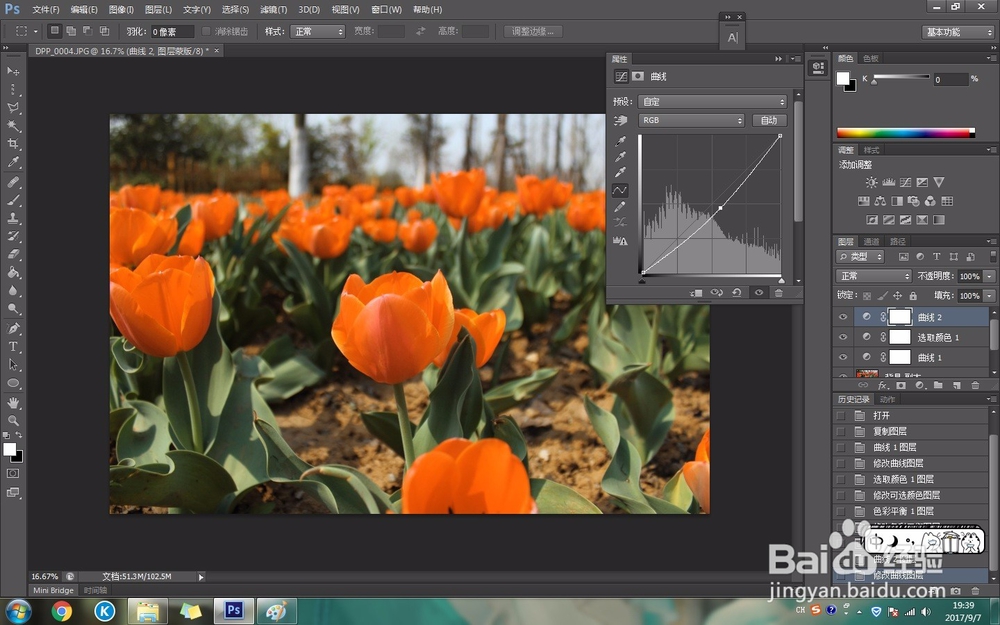Screen dimensions: 1000x625
Task: Open the 填充 fill dropdown arrow
Action: [x=989, y=296]
